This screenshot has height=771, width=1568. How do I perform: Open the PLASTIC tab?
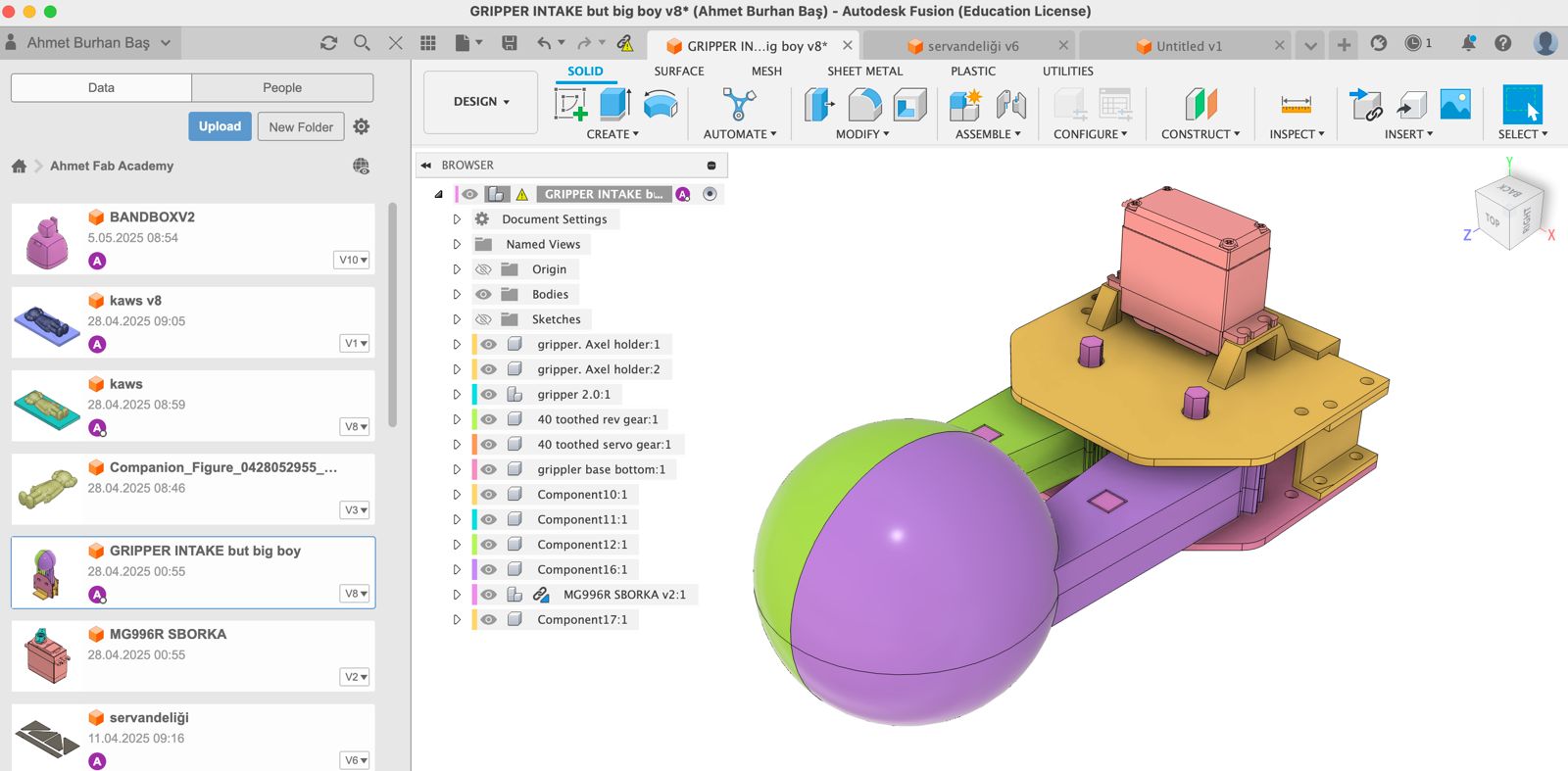click(x=973, y=72)
